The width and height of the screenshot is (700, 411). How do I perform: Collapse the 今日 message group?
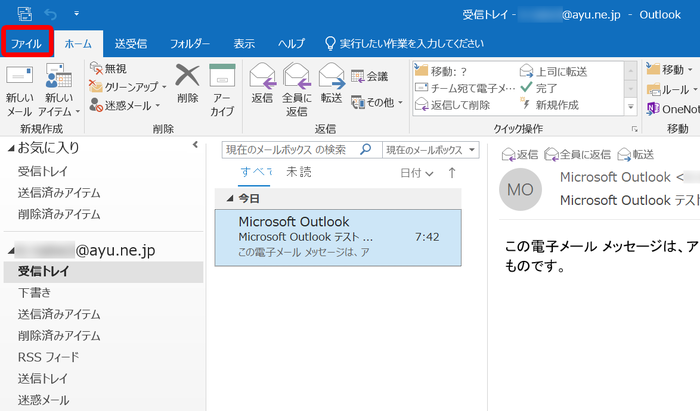[x=229, y=199]
